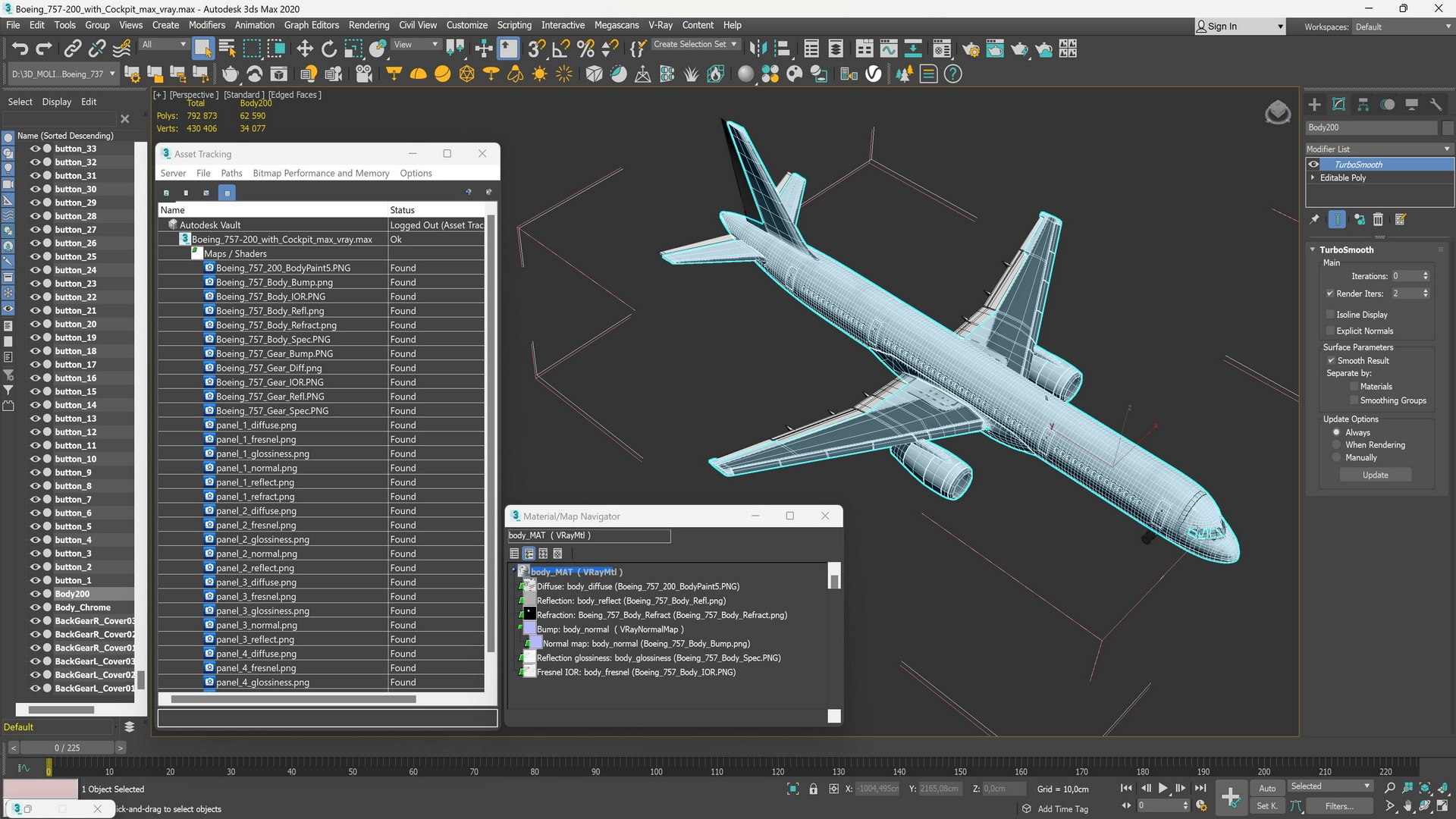Toggle the 3D Snaps tool

coord(537,49)
